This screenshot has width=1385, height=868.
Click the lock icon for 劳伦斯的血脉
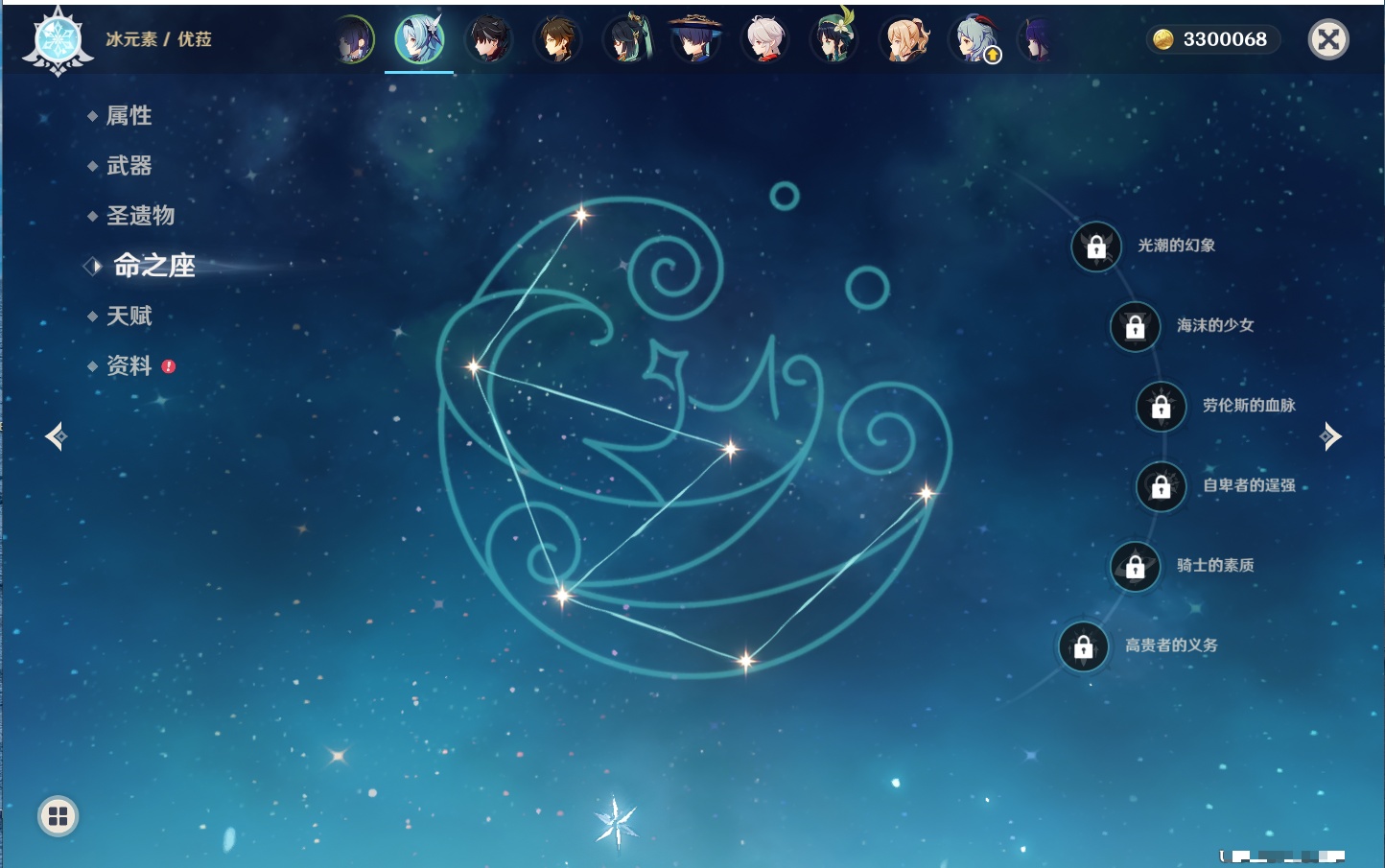point(1162,407)
